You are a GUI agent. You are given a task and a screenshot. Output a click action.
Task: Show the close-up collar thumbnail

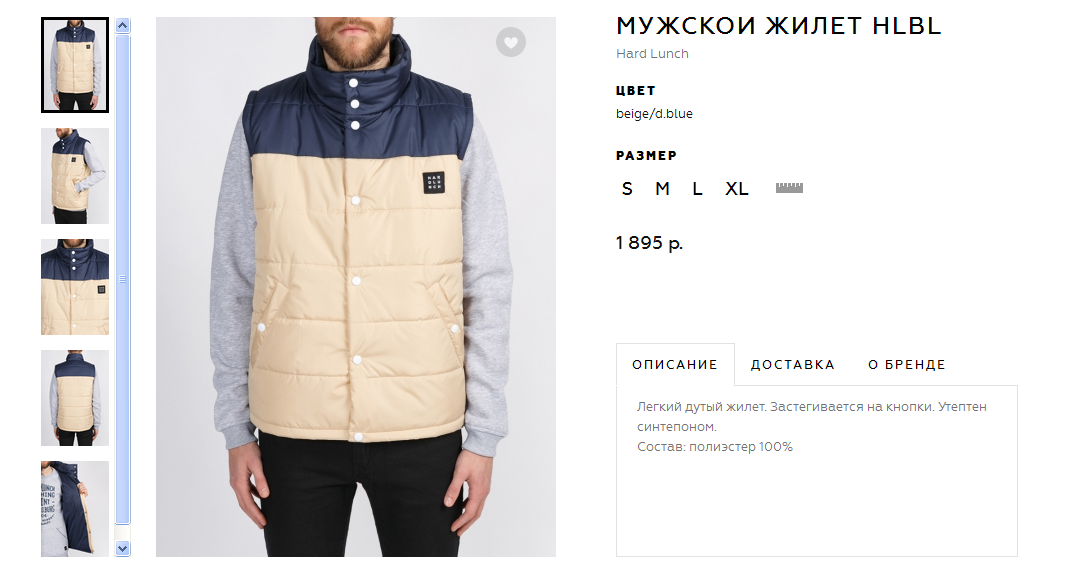(x=75, y=287)
